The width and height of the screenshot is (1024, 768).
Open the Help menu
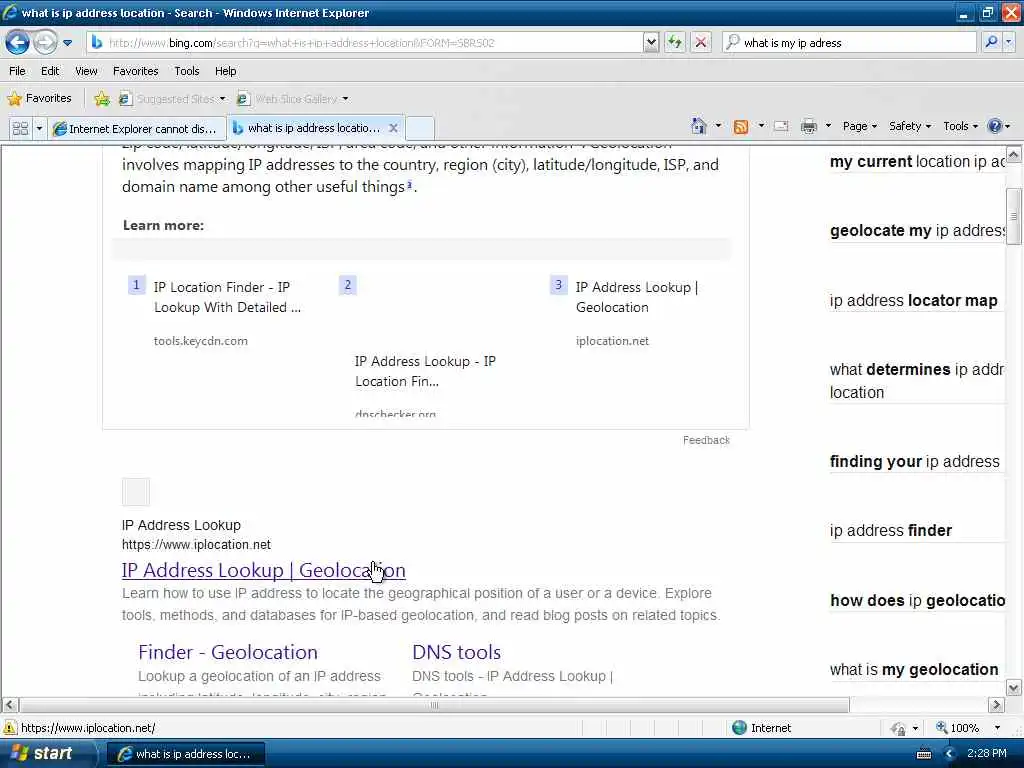click(225, 71)
